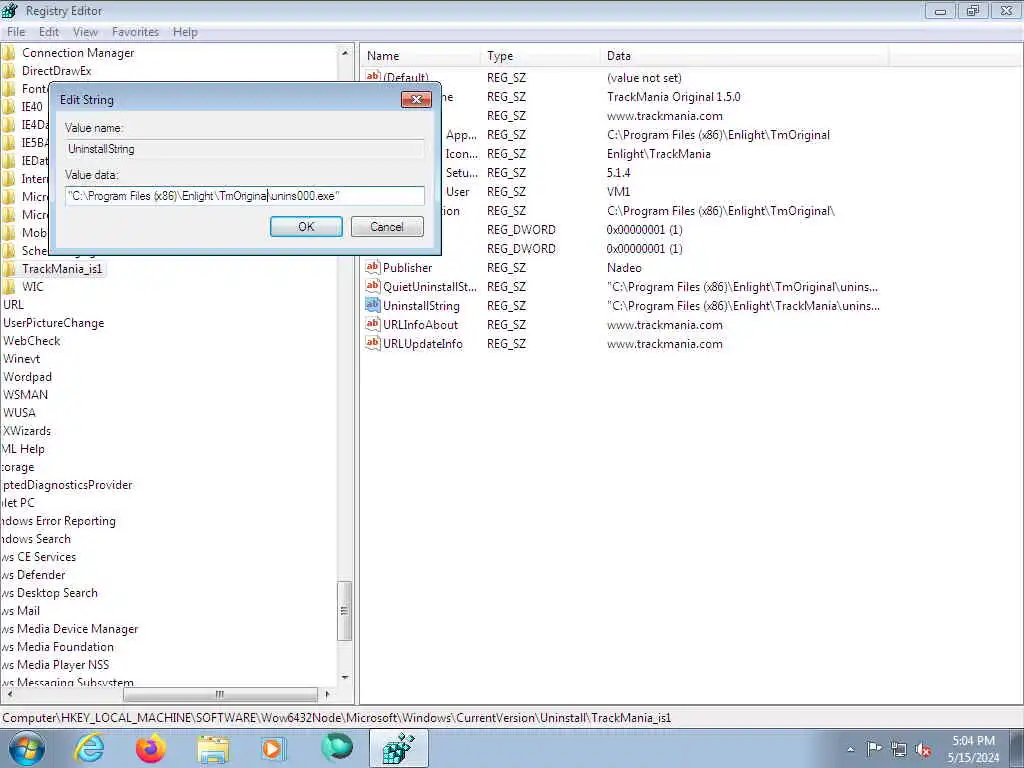Click the tree pane scroll down arrow

345,677
